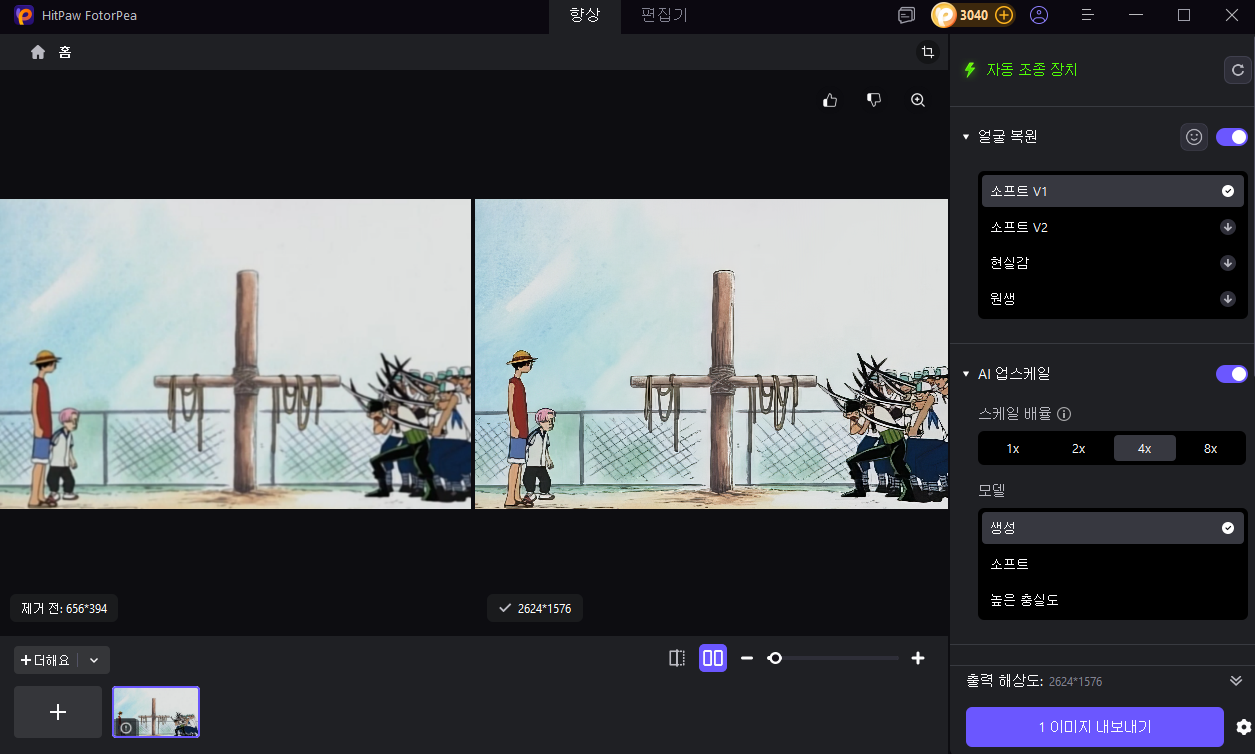Screen dimensions: 1255x754
Task: Click the 더해요 add button
Action: [46, 660]
